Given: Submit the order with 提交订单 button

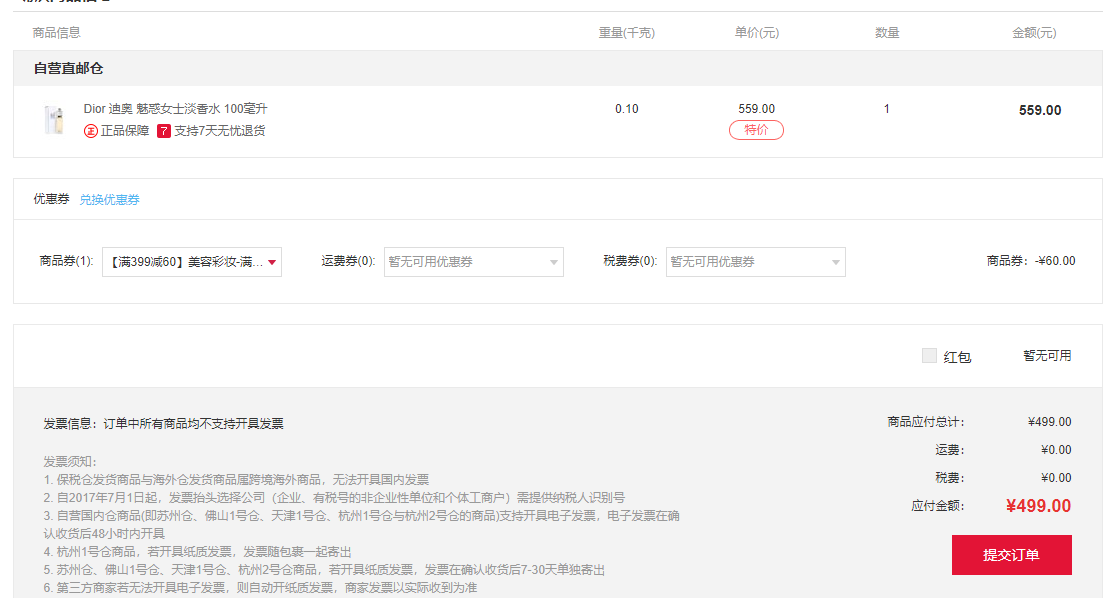Looking at the screenshot, I should coord(1012,555).
